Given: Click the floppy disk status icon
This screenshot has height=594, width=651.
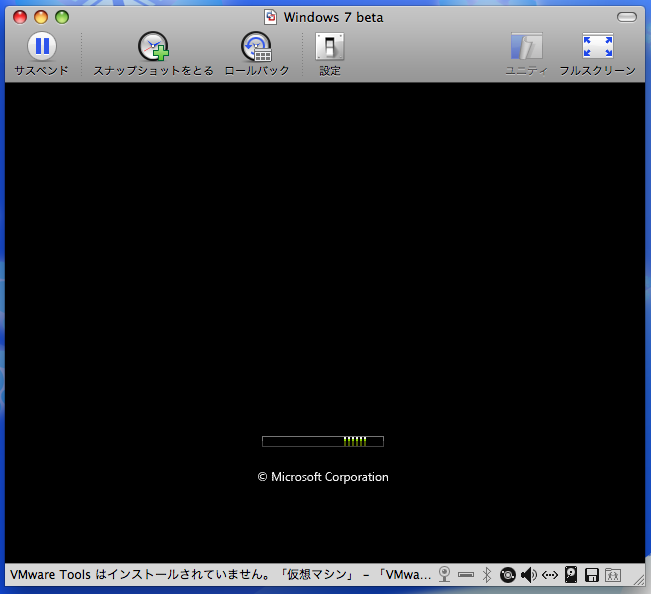Looking at the screenshot, I should point(592,575).
